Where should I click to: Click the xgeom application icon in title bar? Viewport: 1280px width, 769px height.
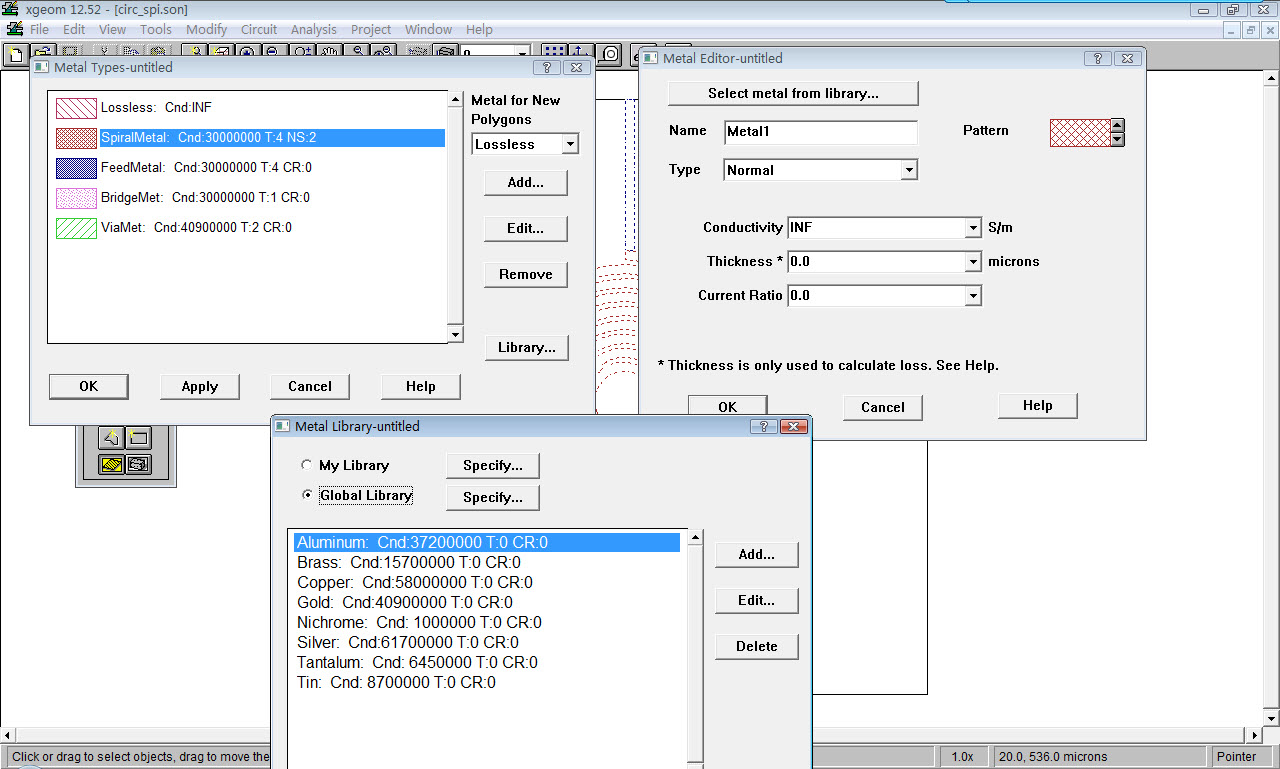point(11,9)
